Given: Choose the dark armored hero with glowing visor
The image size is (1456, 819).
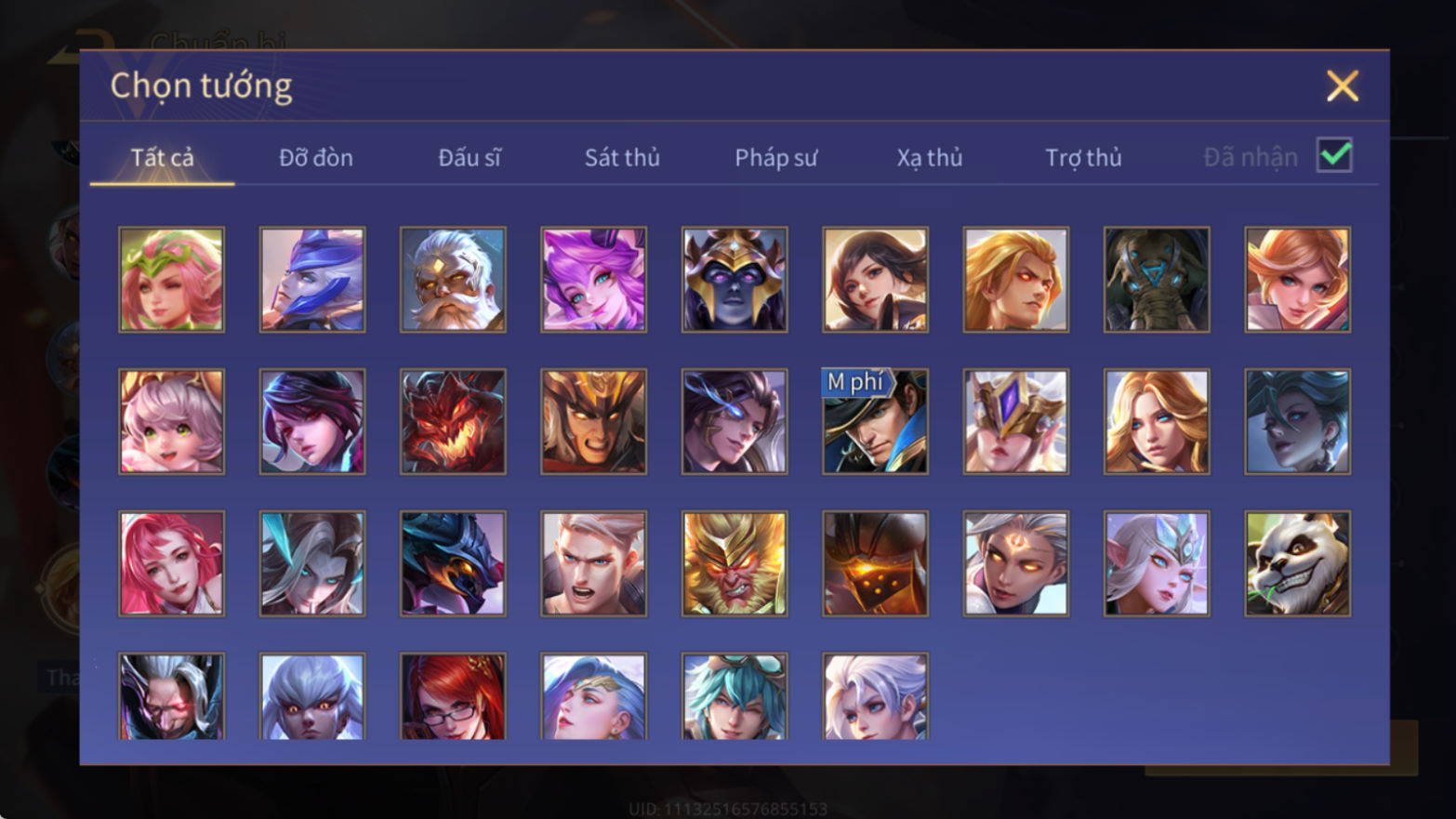Looking at the screenshot, I should (x=875, y=563).
